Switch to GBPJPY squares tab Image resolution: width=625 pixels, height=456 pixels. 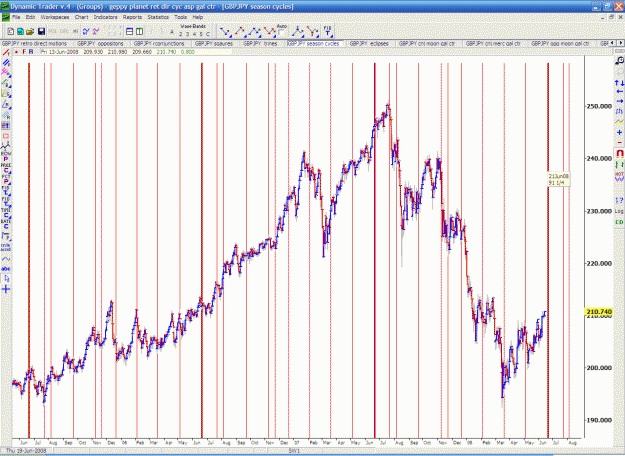[214, 43]
